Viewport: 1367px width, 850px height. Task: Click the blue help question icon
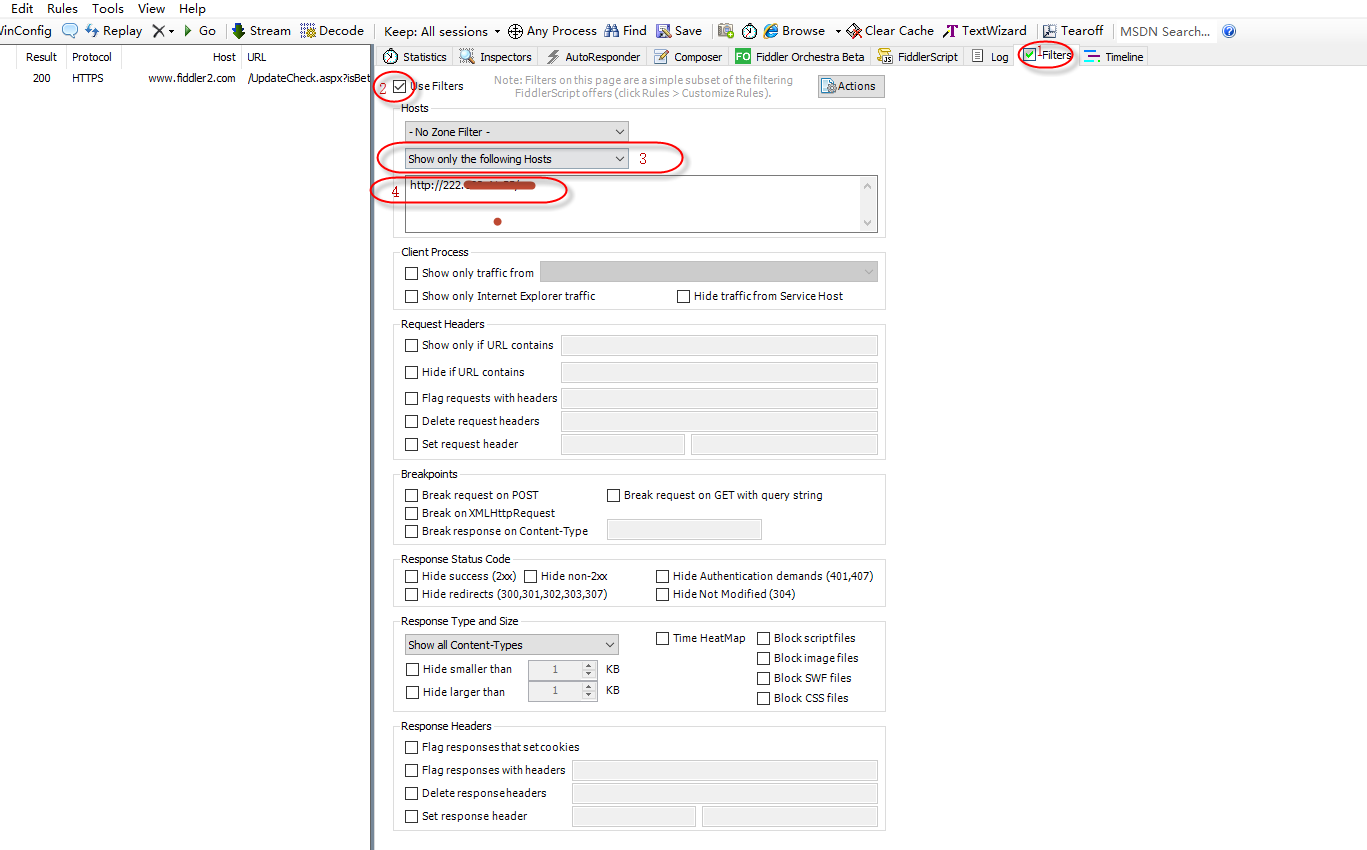[x=1229, y=31]
